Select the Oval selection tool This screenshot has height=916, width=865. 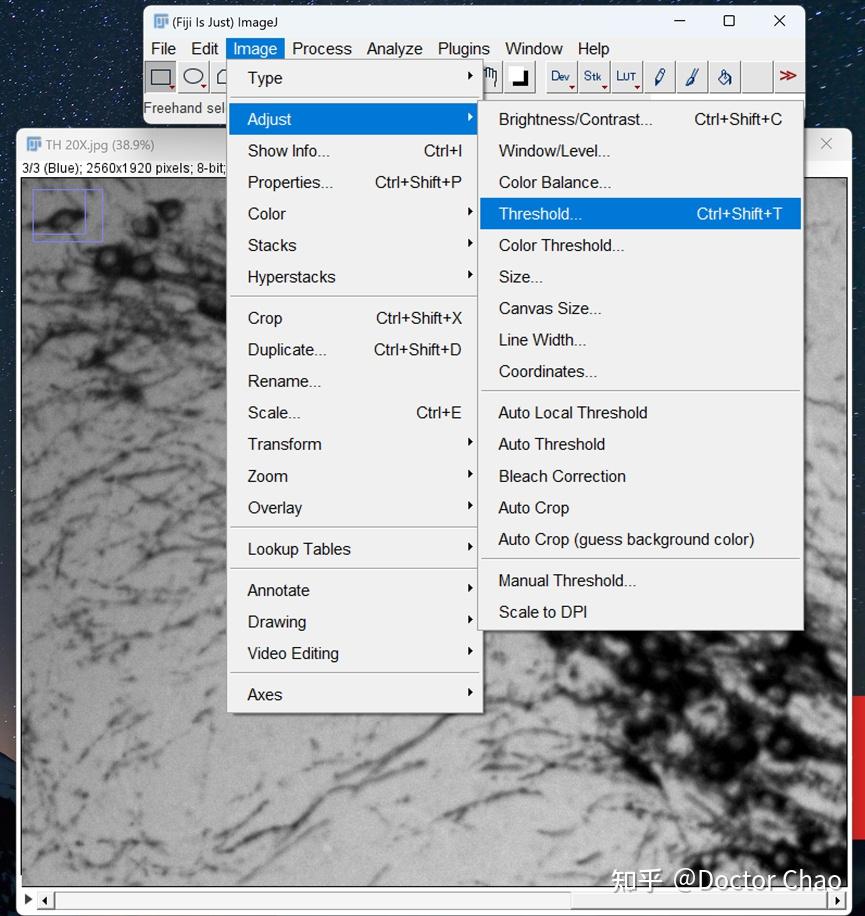(x=193, y=77)
